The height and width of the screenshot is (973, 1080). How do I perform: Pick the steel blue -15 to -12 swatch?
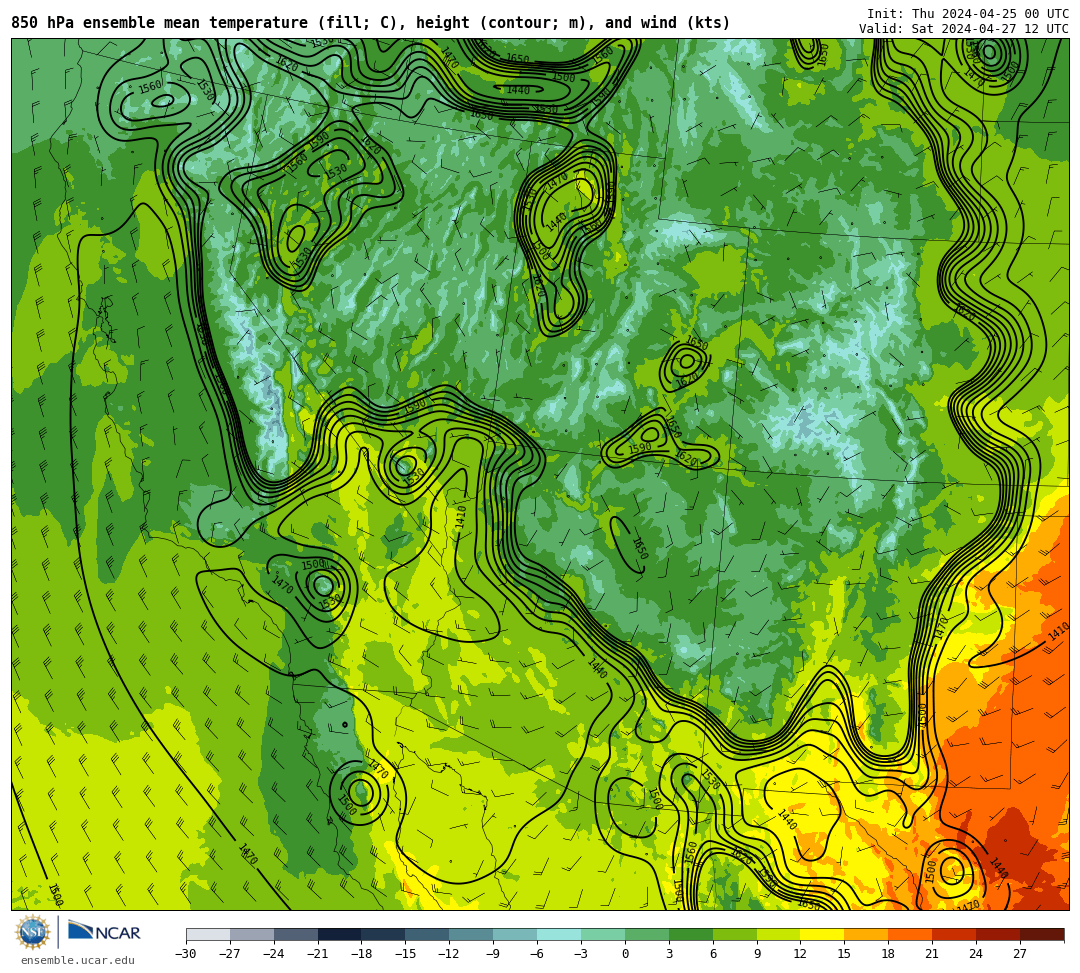[x=428, y=934]
